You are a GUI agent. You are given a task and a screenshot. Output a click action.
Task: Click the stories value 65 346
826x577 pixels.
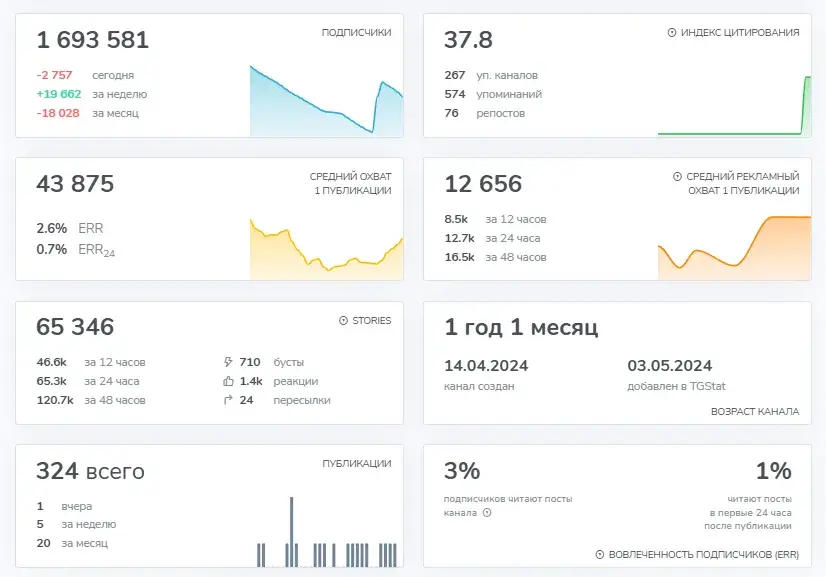pos(75,327)
